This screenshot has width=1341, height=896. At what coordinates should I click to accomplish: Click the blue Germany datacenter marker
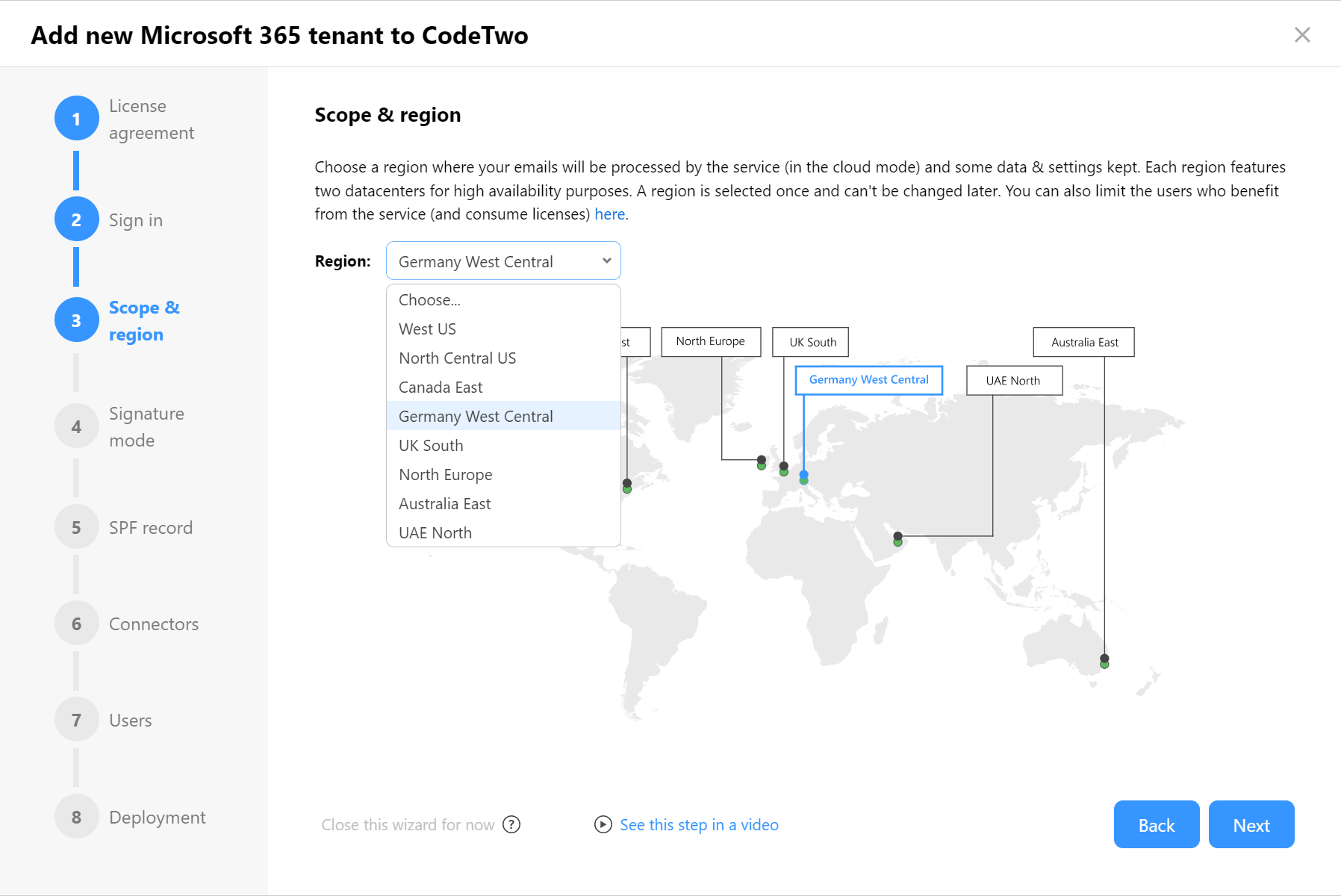(x=803, y=477)
